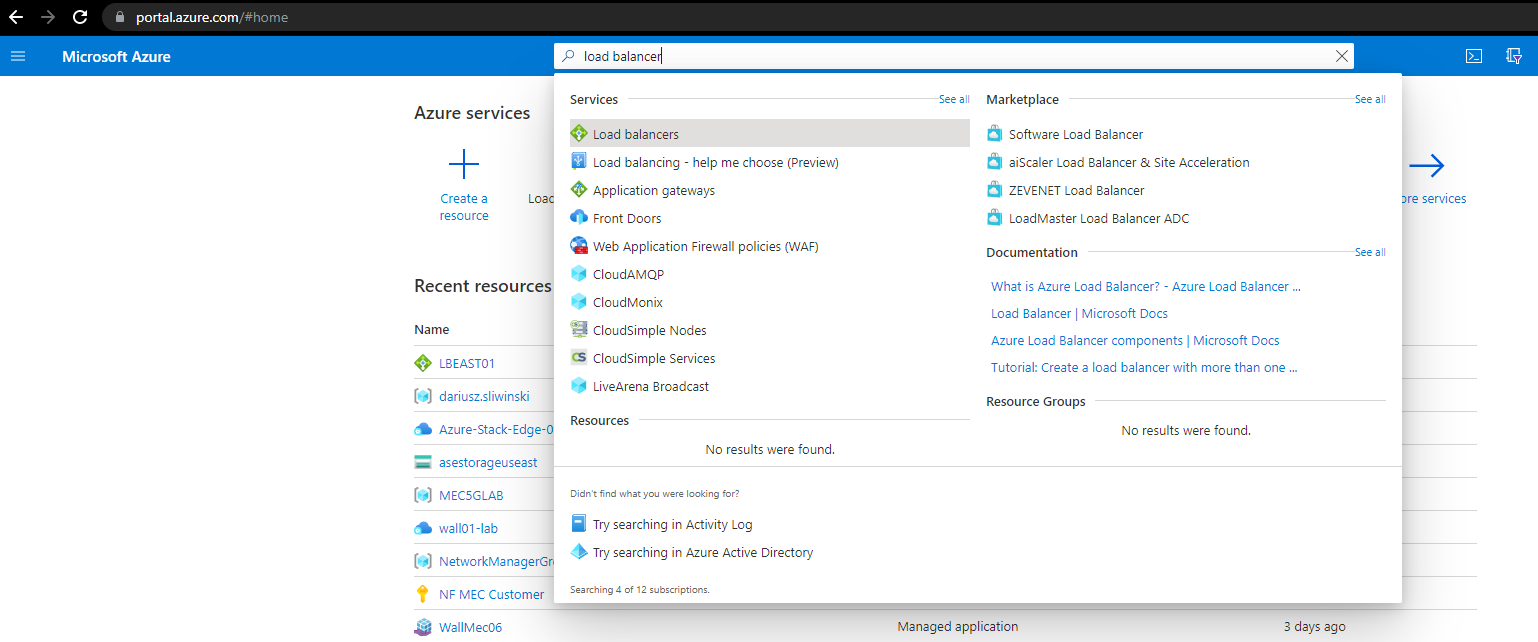The image size is (1538, 642).
Task: Open Azure Load Balancer components doc link
Action: pyautogui.click(x=1135, y=340)
